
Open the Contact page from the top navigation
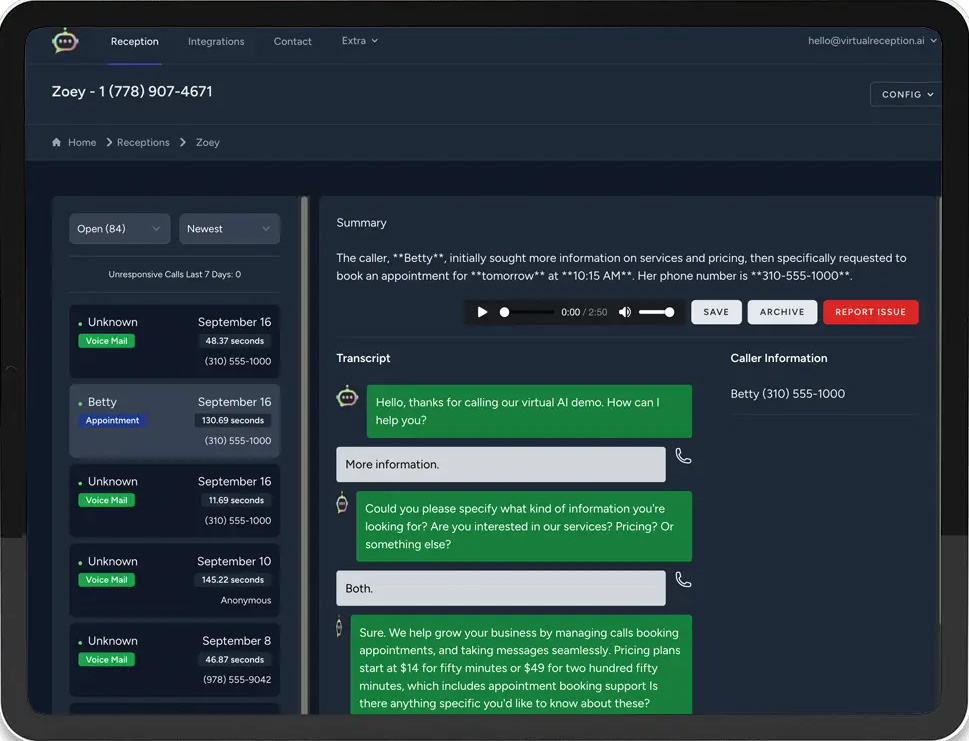coord(292,41)
